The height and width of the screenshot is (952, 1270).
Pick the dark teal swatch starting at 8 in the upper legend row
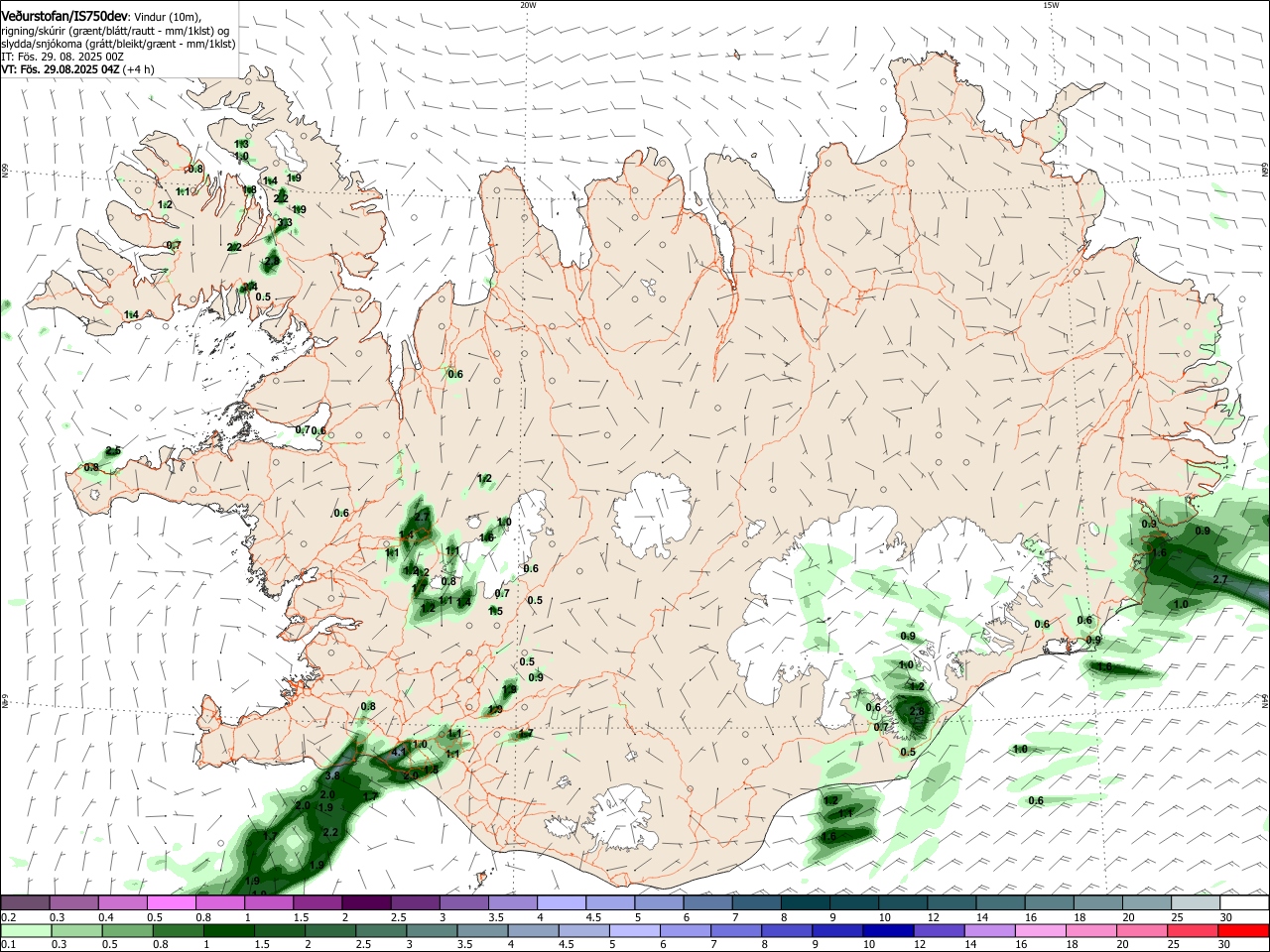pos(805,903)
